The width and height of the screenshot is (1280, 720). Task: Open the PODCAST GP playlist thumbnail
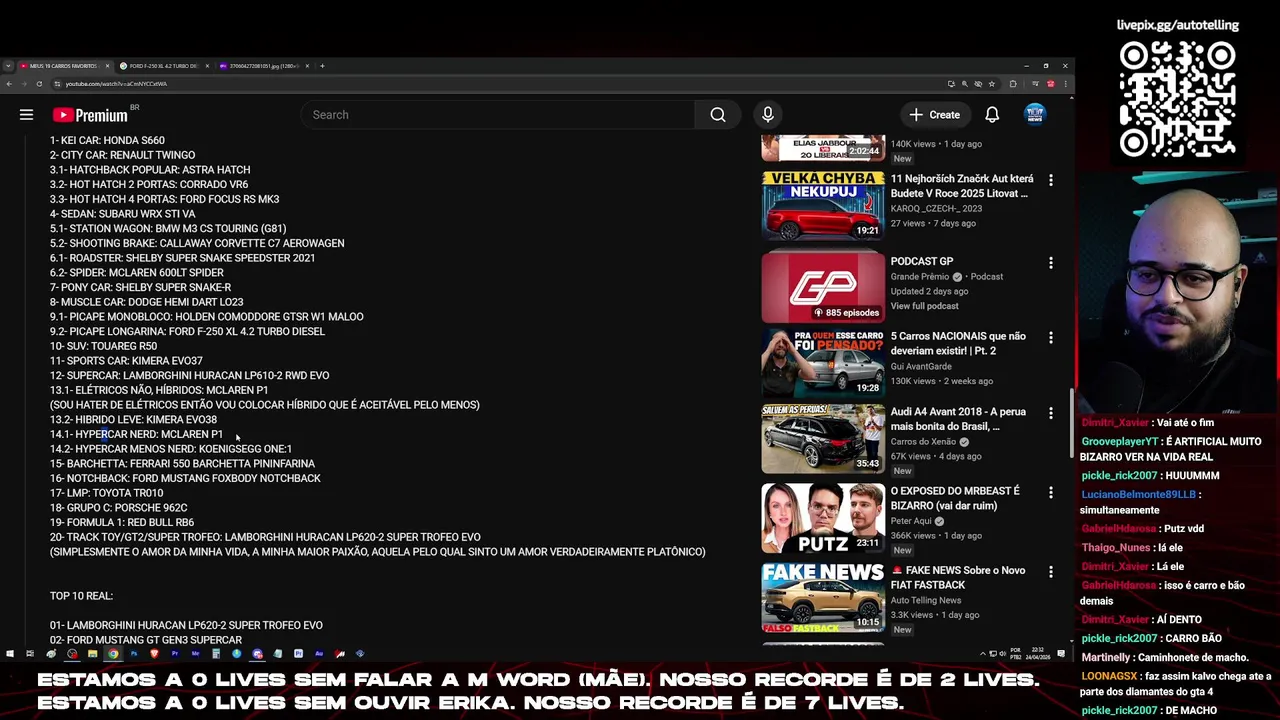[x=822, y=287]
